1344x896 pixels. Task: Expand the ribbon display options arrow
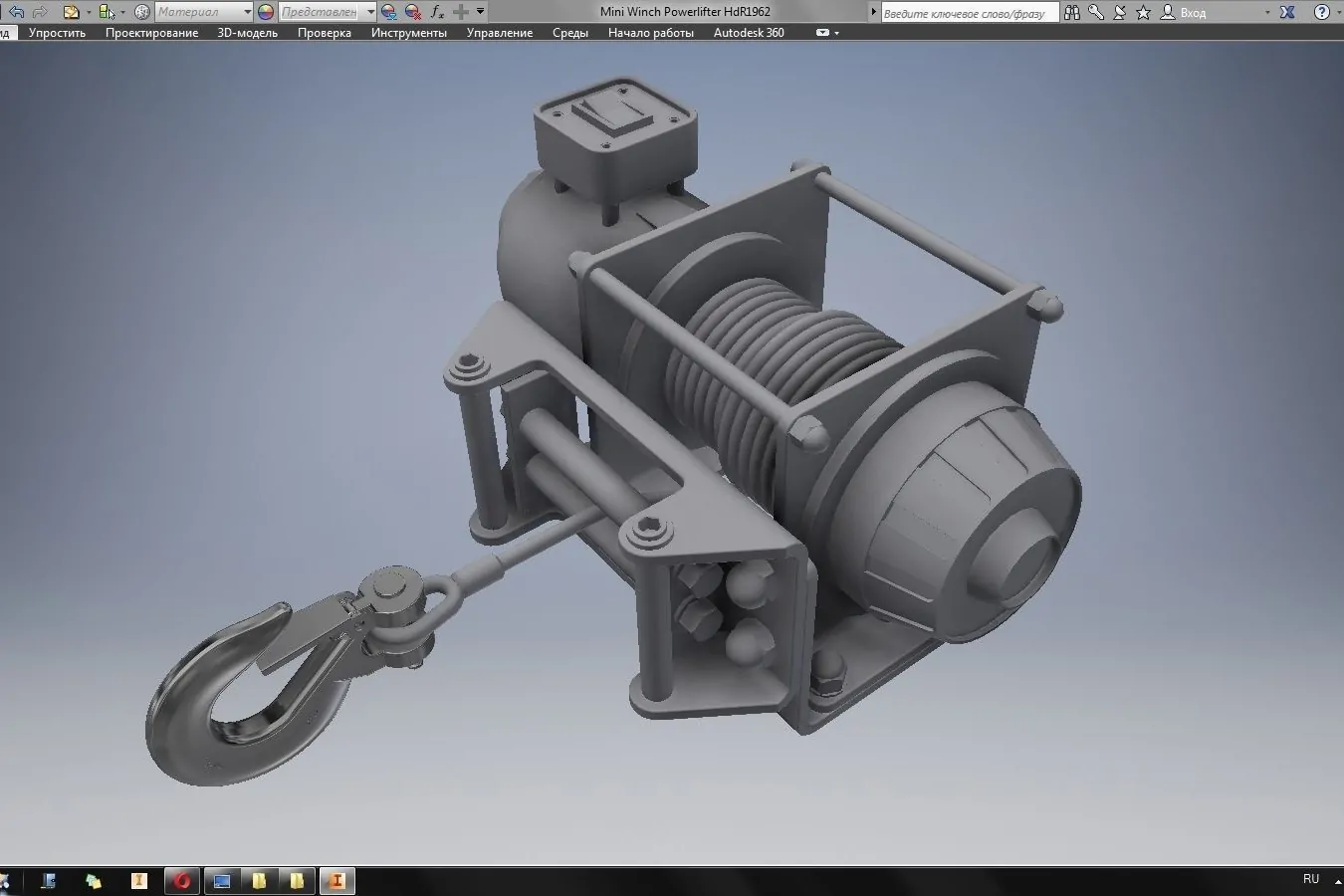tap(837, 33)
